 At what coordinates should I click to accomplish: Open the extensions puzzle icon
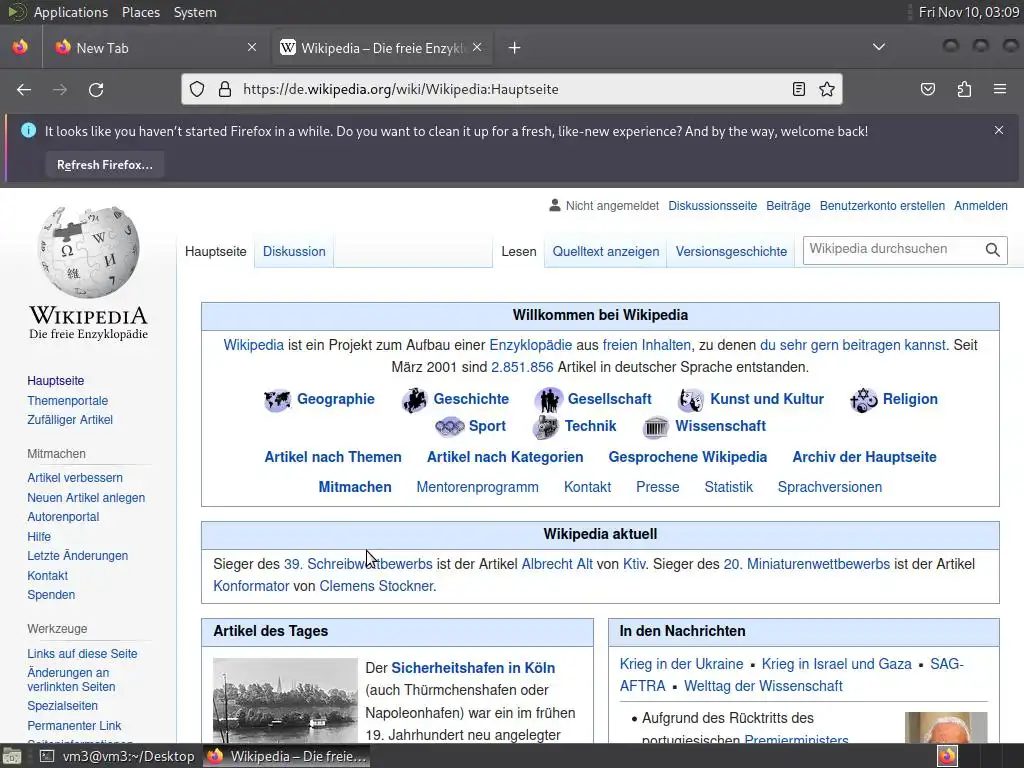[x=964, y=89]
